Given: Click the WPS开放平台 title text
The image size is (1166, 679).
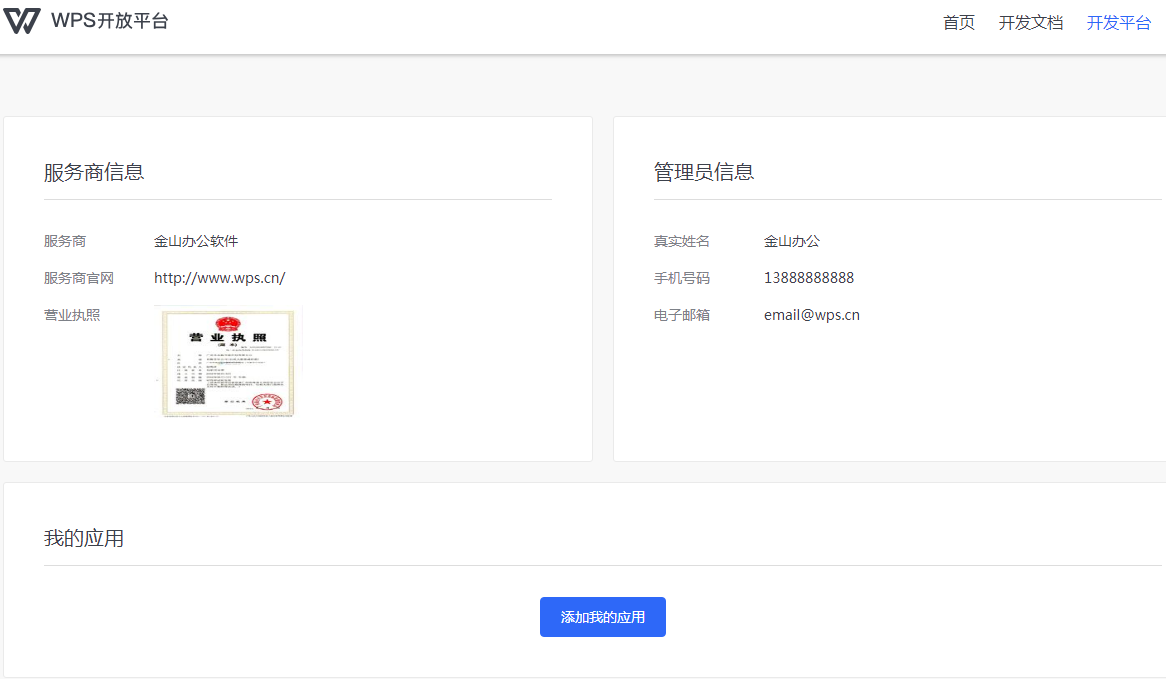Looking at the screenshot, I should click(x=110, y=21).
